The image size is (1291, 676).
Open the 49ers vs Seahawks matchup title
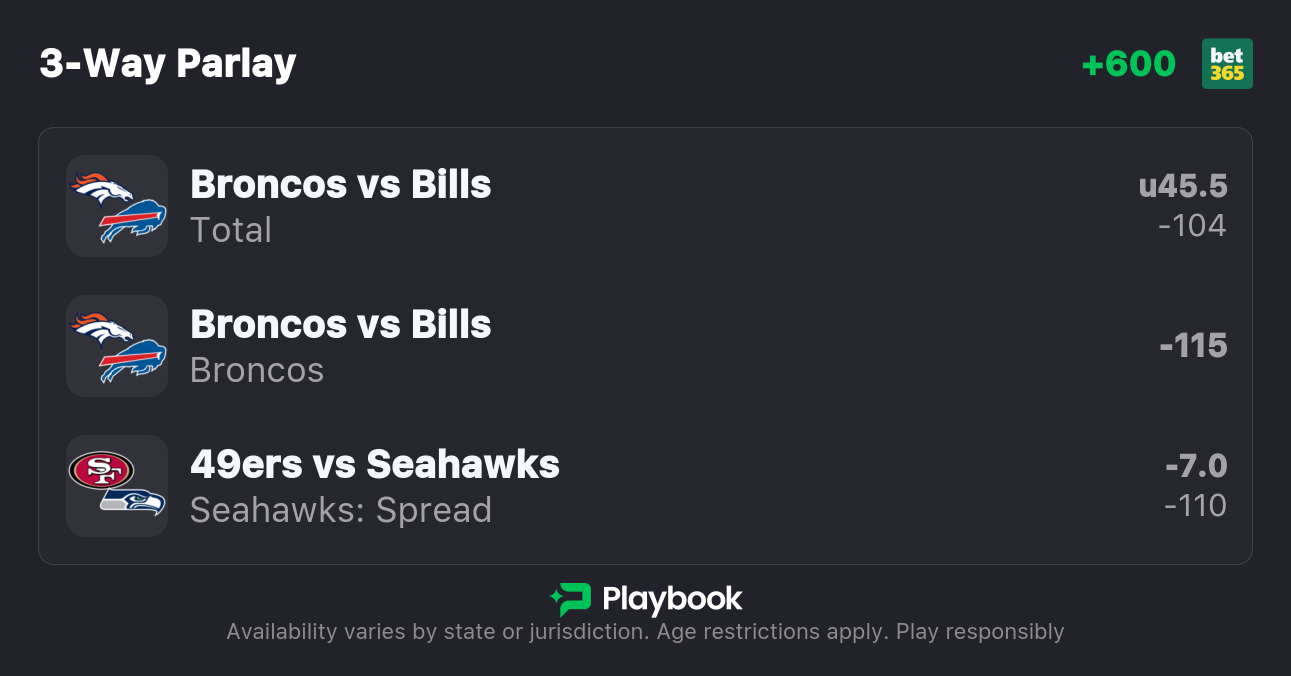[x=374, y=465]
